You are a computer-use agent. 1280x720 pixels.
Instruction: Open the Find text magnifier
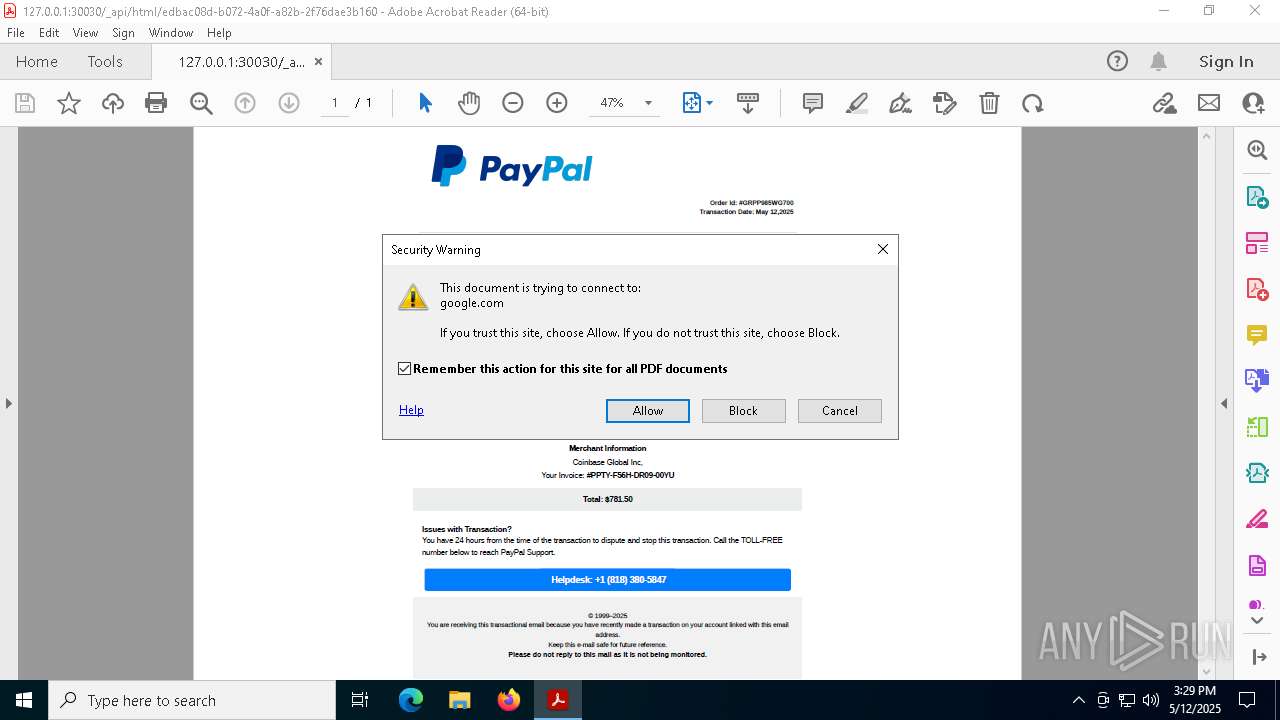tap(201, 103)
